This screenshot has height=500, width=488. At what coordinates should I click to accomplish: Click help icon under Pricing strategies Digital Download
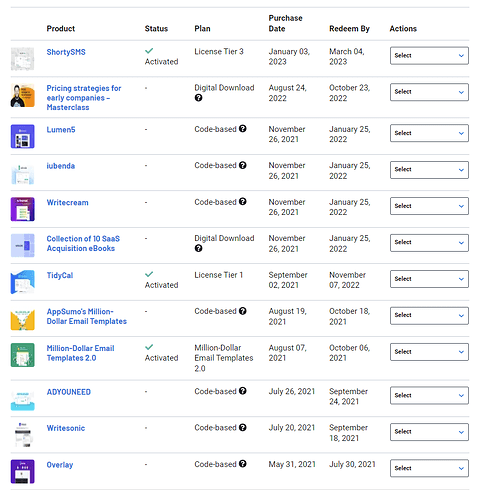[198, 98]
